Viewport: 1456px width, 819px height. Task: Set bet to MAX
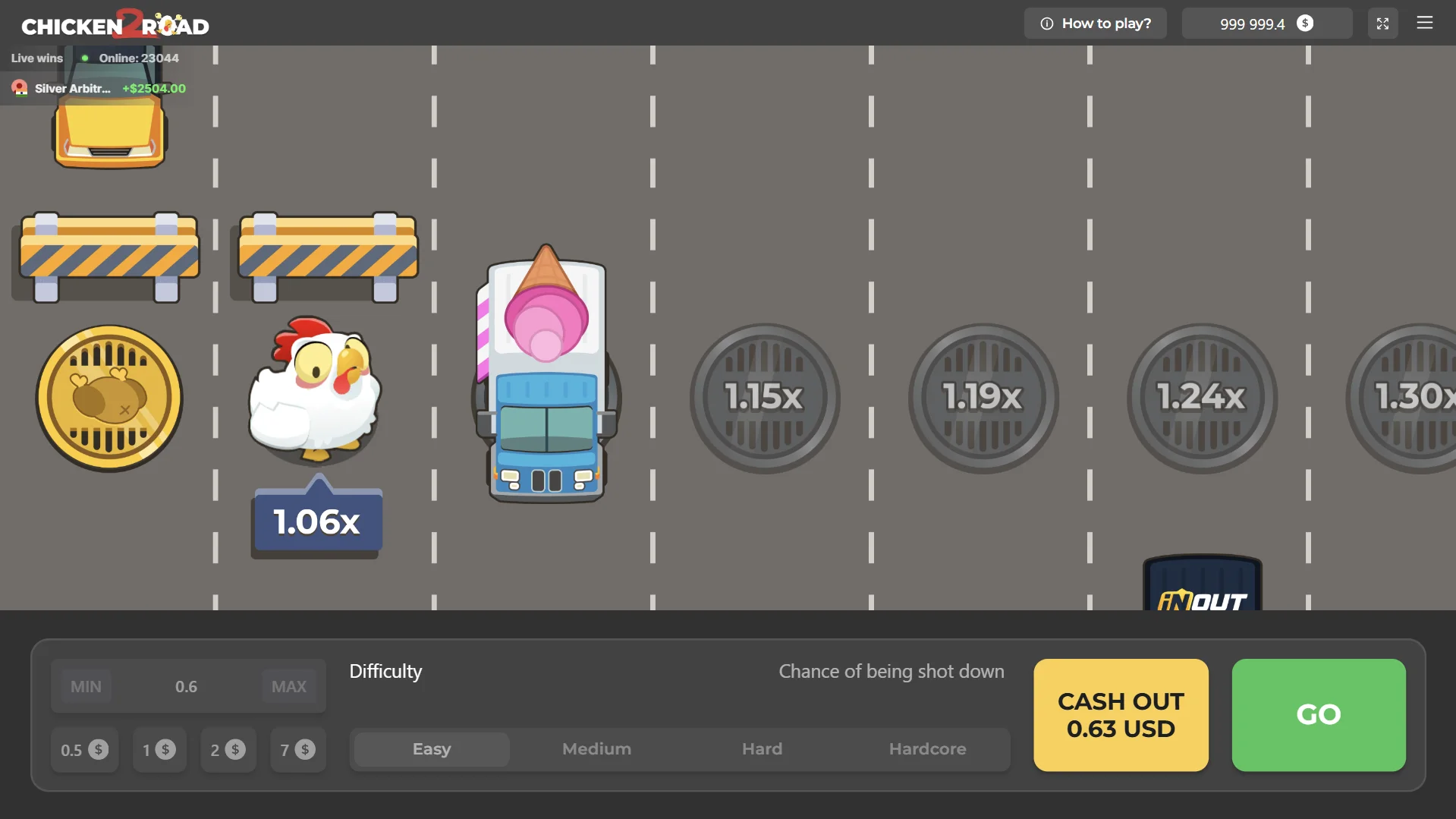pos(289,686)
